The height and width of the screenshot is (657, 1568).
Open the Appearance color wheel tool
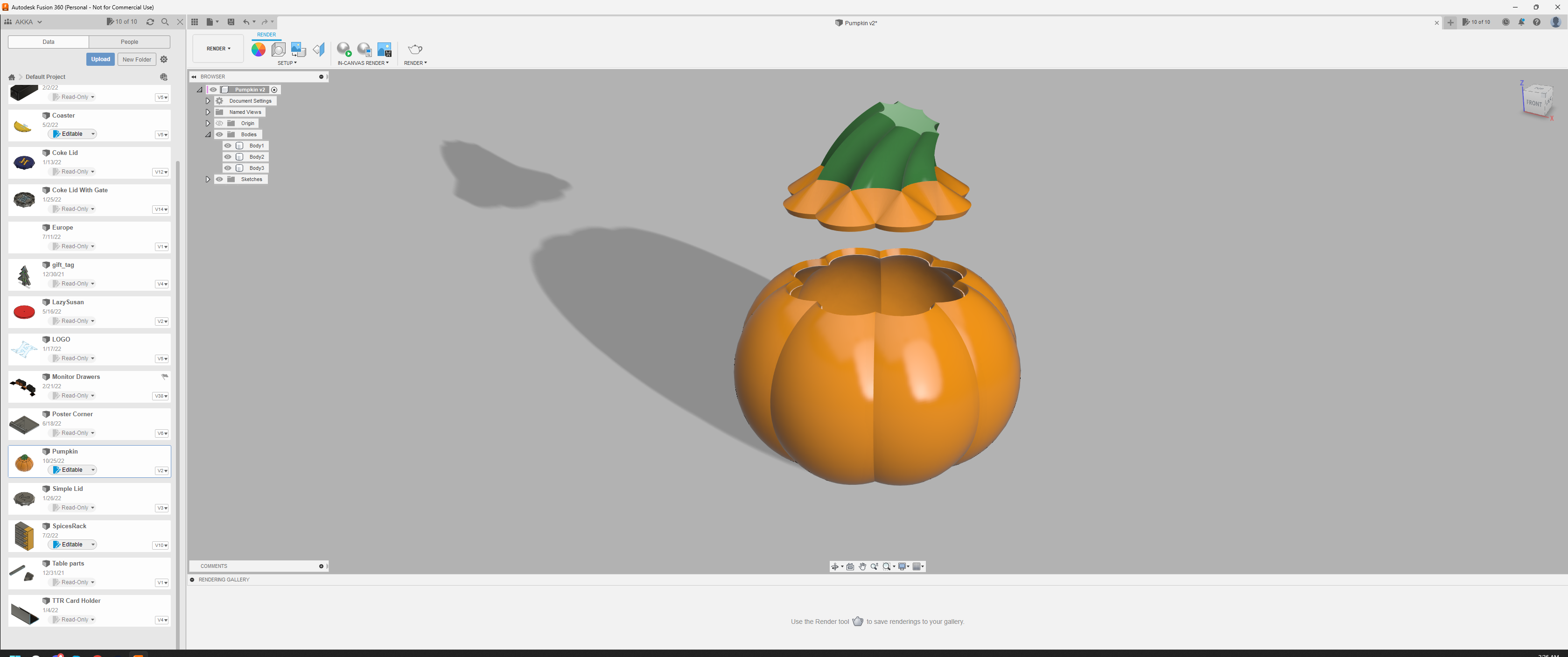click(258, 49)
